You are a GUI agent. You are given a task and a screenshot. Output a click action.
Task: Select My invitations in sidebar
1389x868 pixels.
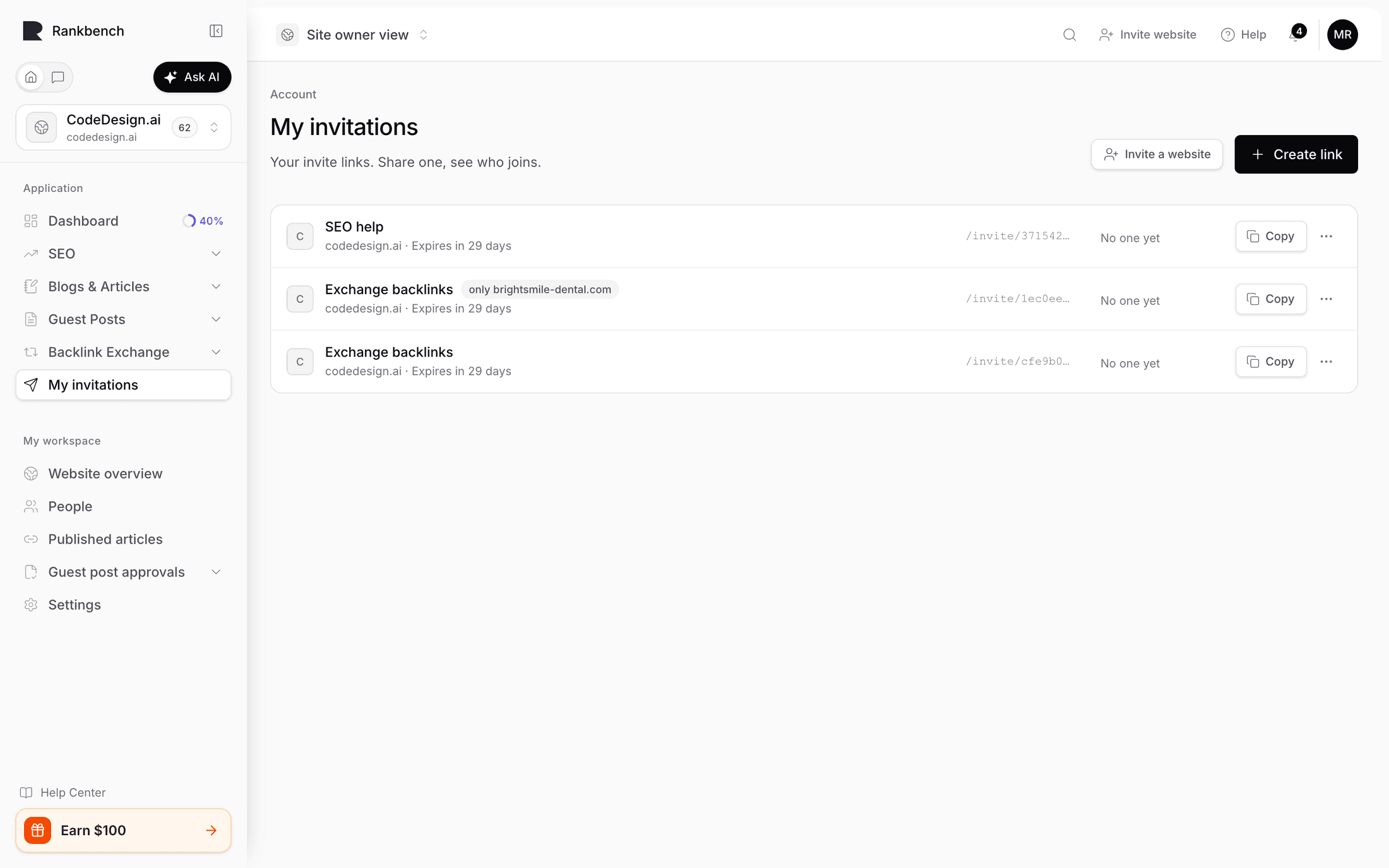(123, 385)
